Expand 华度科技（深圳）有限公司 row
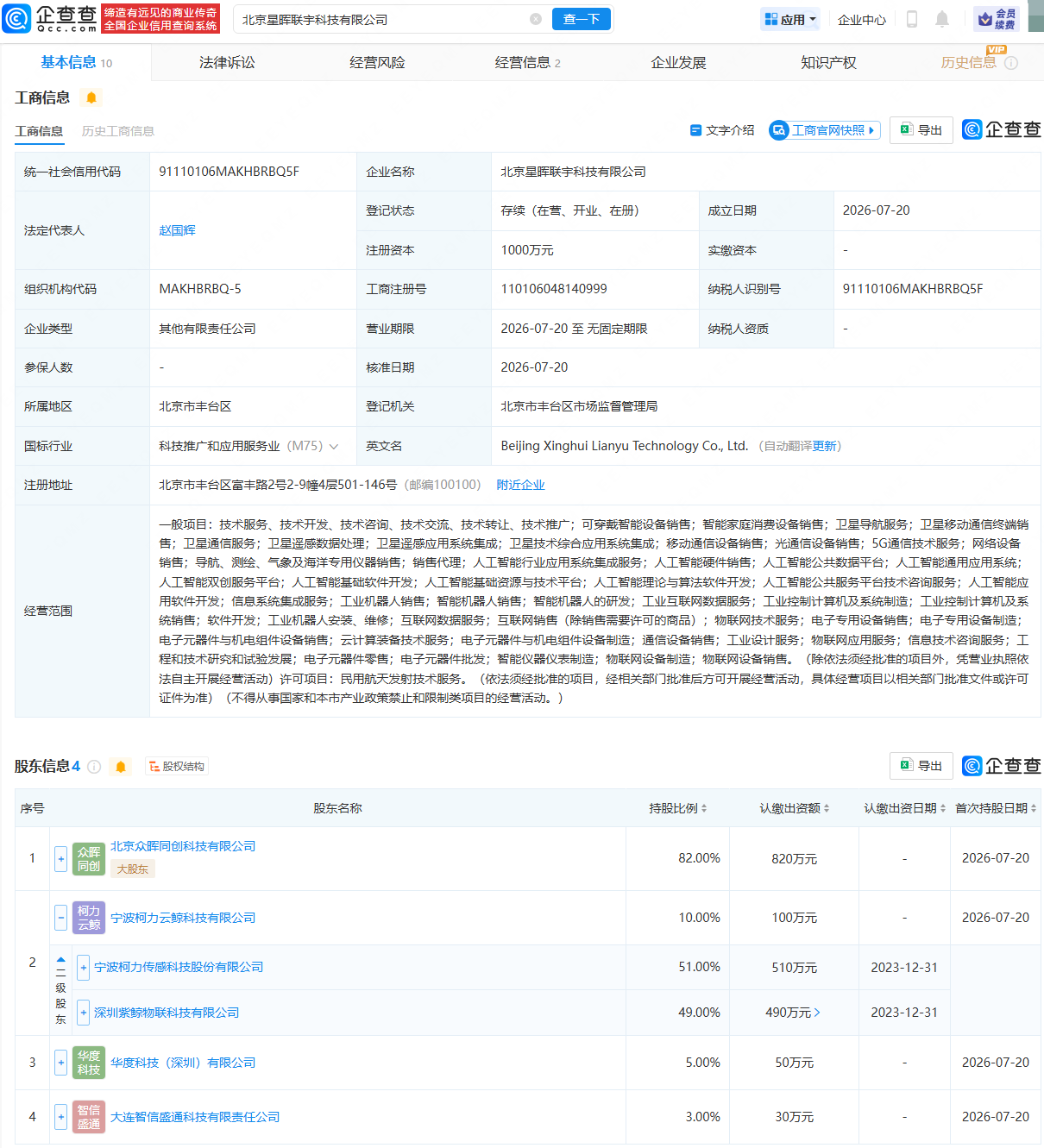The height and width of the screenshot is (1148, 1044). click(60, 1063)
